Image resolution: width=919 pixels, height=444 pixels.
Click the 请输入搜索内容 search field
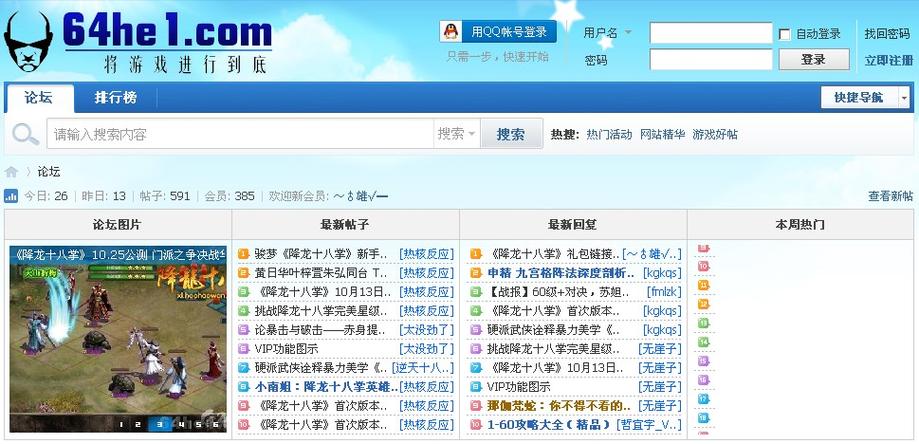click(x=240, y=134)
